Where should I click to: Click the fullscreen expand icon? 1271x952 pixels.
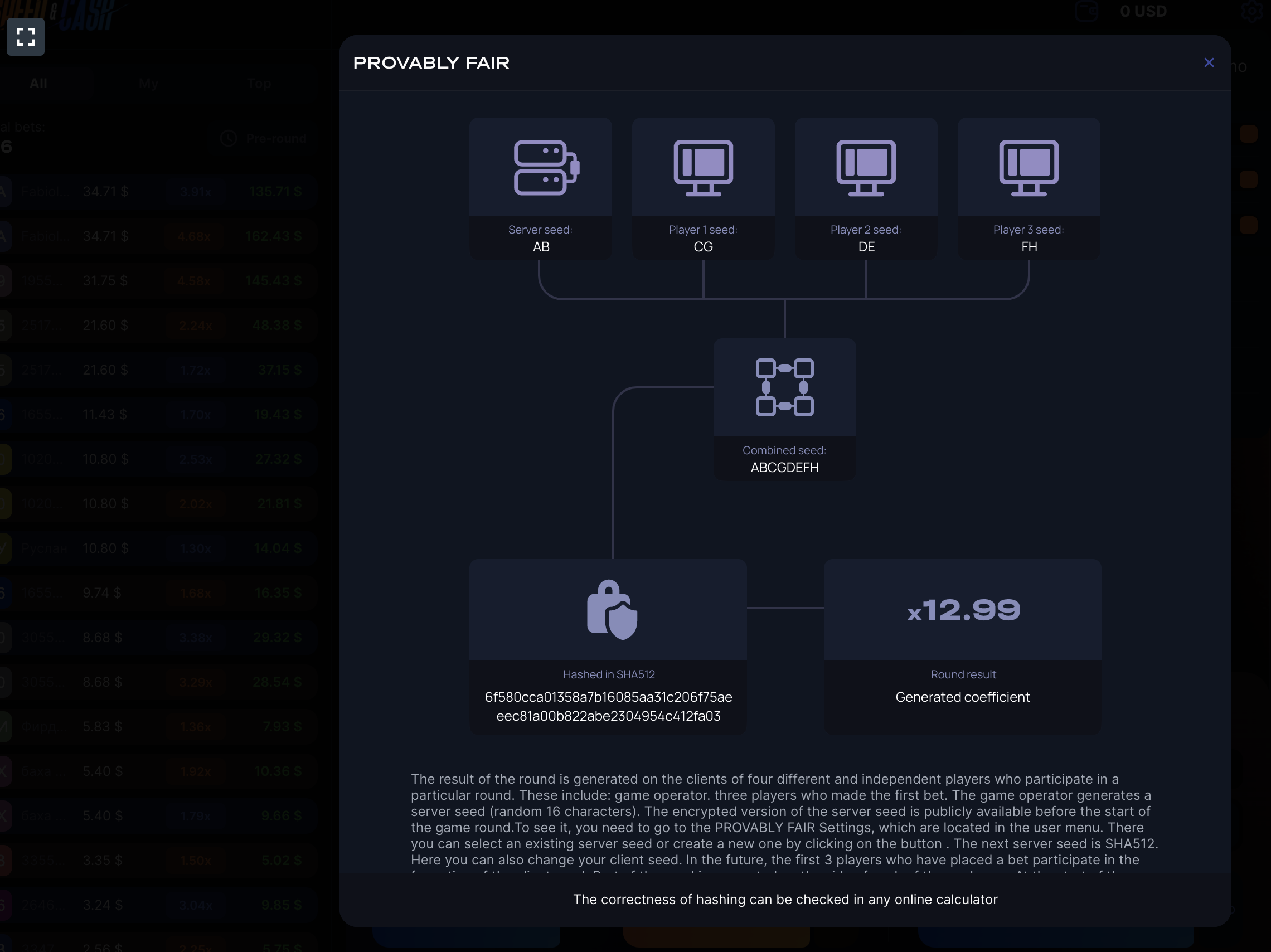(25, 37)
